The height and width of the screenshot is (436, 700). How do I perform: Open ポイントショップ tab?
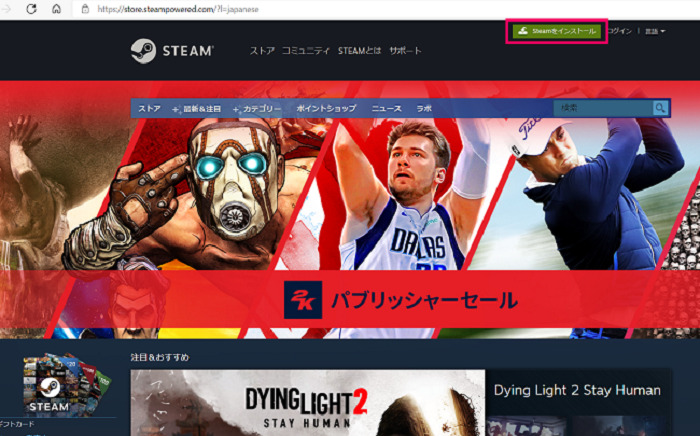coord(326,108)
